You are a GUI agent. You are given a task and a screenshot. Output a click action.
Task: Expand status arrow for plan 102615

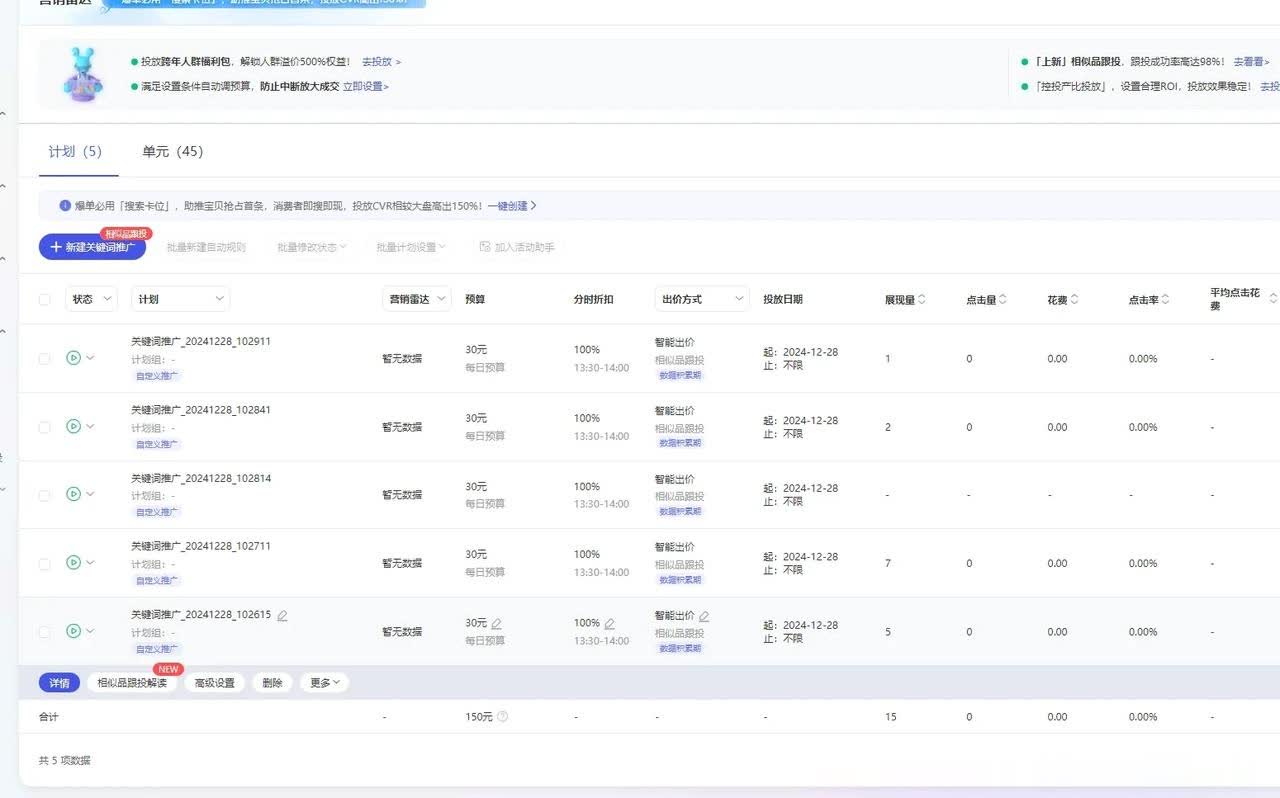click(90, 632)
